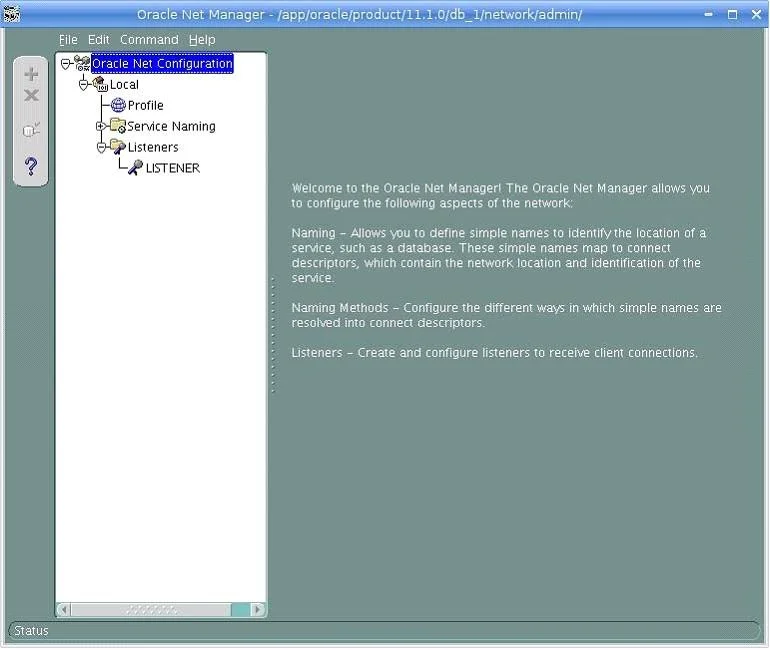Click the Oracle Net Configuration network icon
Image resolution: width=770 pixels, height=650 pixels.
(82, 63)
